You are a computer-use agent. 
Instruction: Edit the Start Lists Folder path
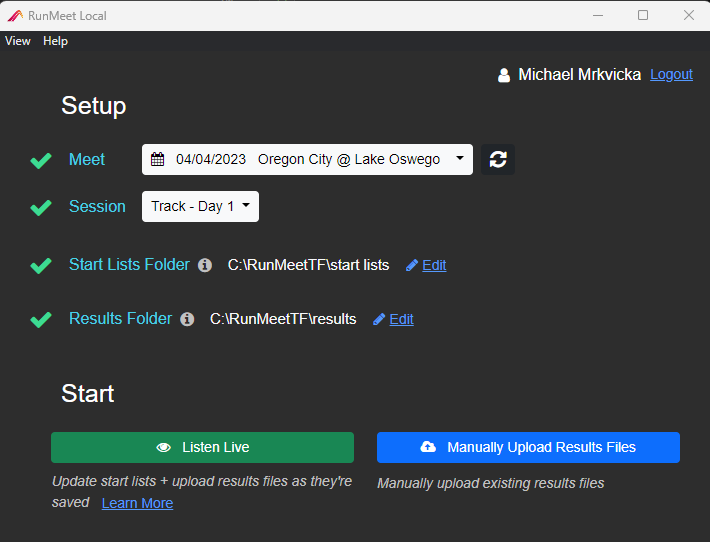[x=434, y=265]
